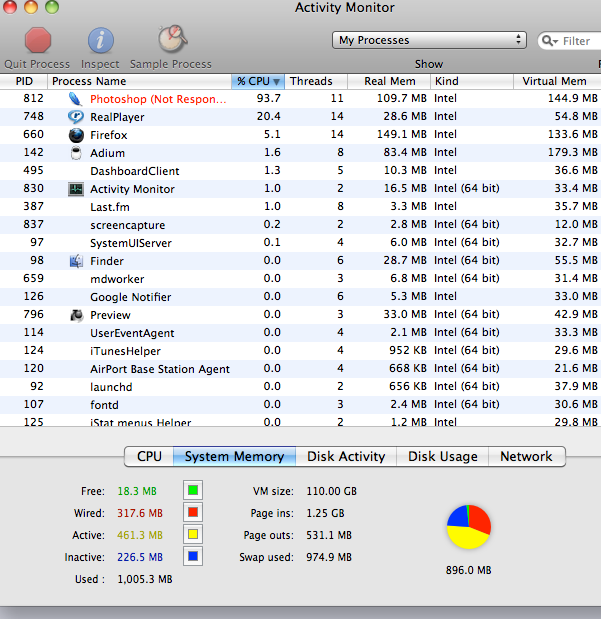Select the Preview process name

tap(110, 315)
